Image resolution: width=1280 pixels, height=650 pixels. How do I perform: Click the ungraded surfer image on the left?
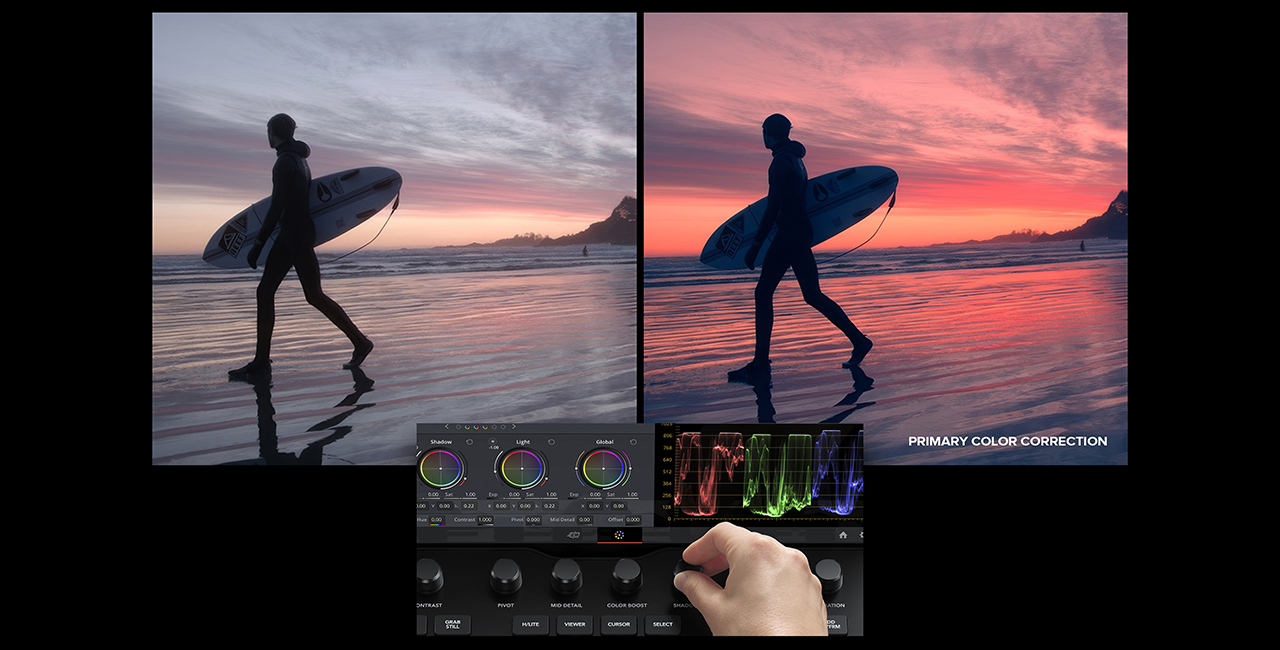[x=394, y=238]
